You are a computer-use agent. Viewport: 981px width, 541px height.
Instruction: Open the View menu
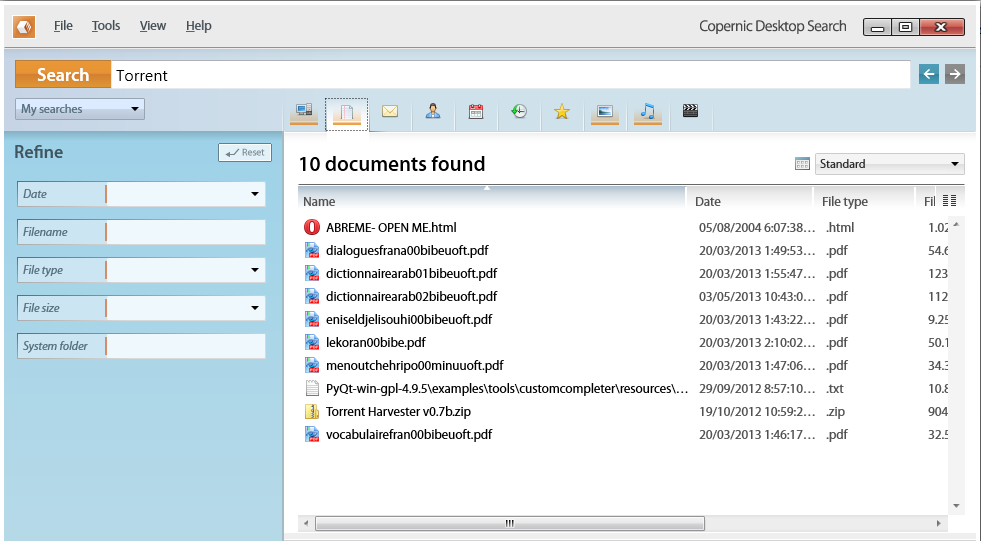153,26
